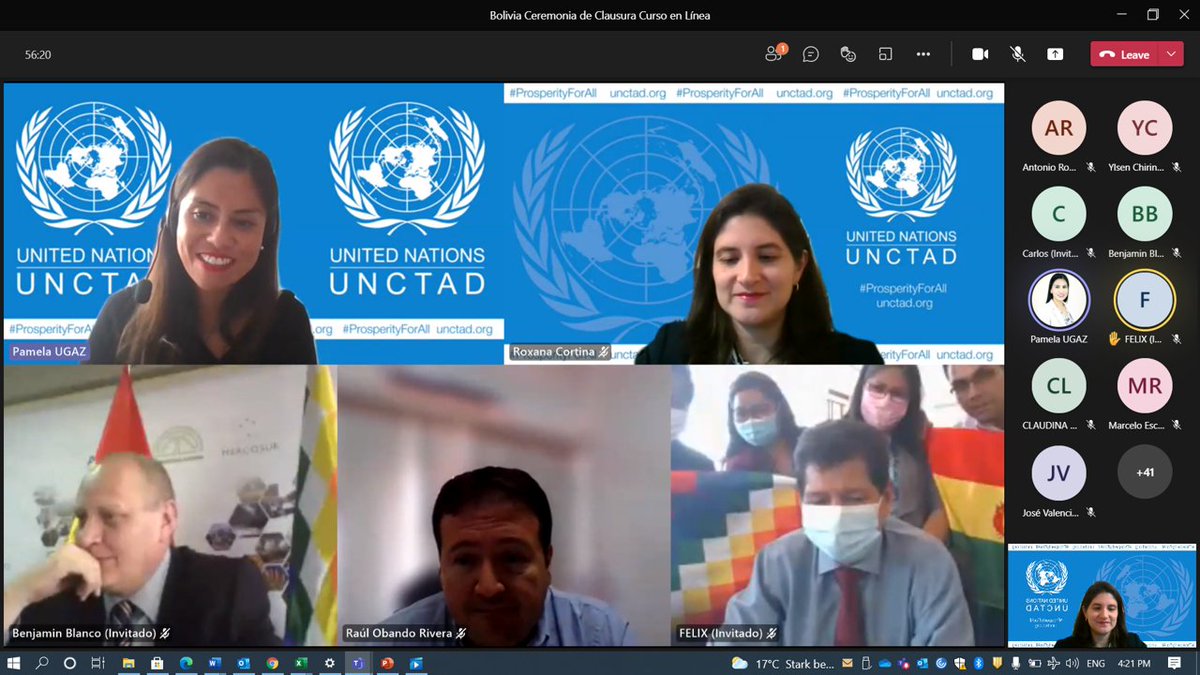The image size is (1200, 675).
Task: Select José Valenci... participant avatar JV
Action: [1059, 472]
